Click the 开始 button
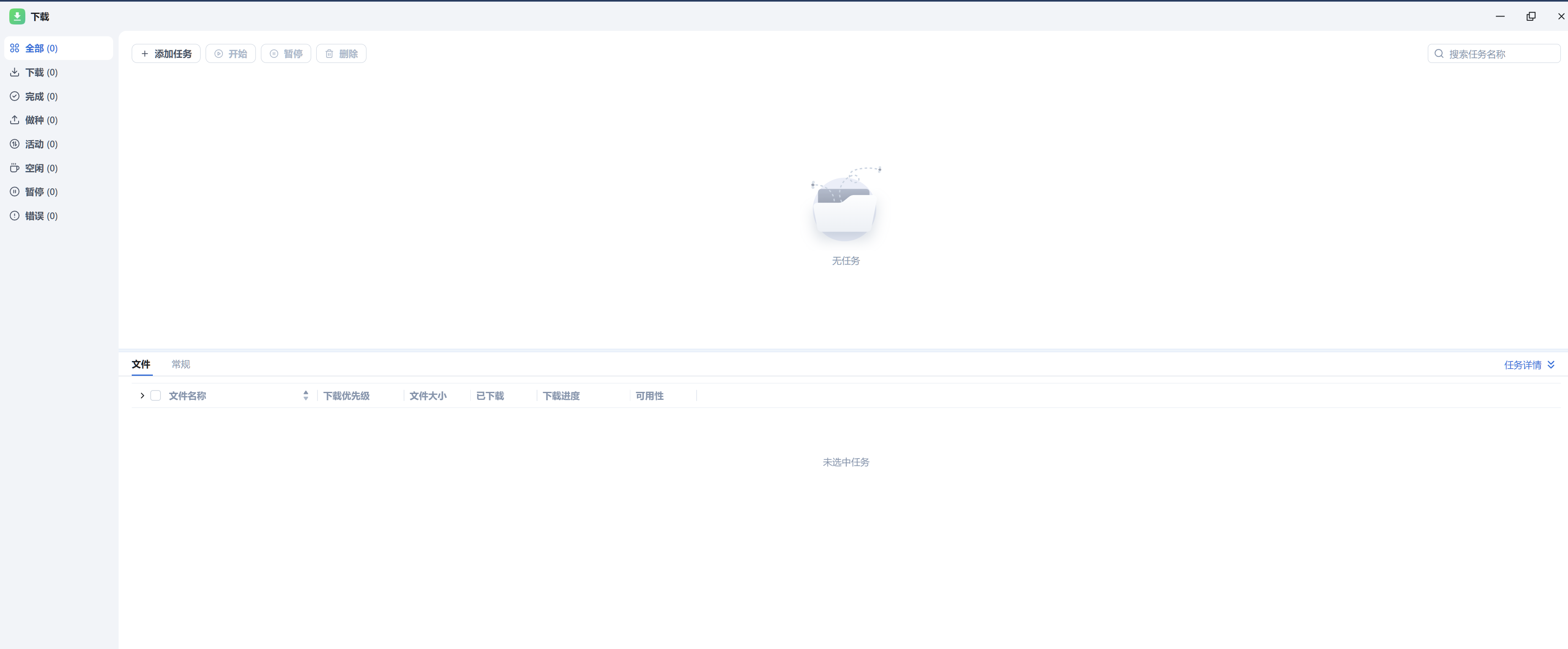 (231, 54)
